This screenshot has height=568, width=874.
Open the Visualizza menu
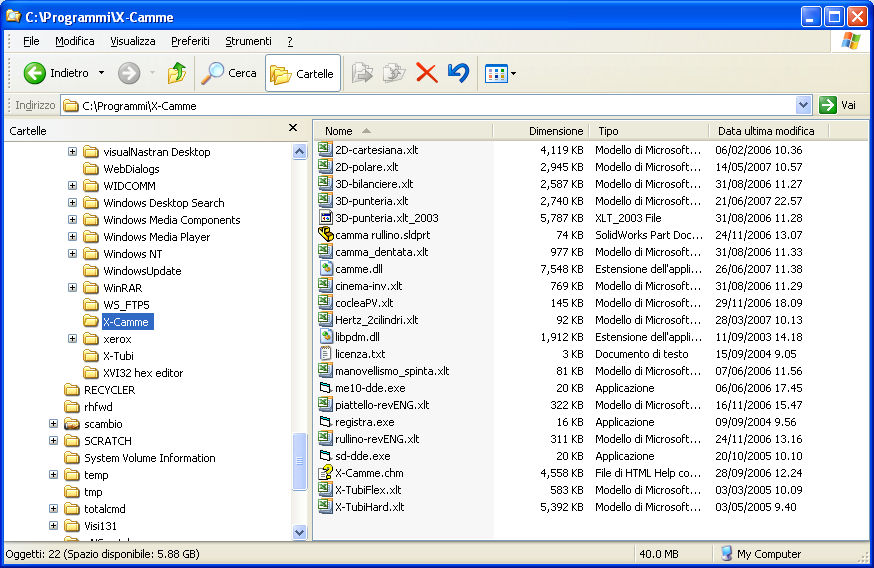click(x=133, y=41)
